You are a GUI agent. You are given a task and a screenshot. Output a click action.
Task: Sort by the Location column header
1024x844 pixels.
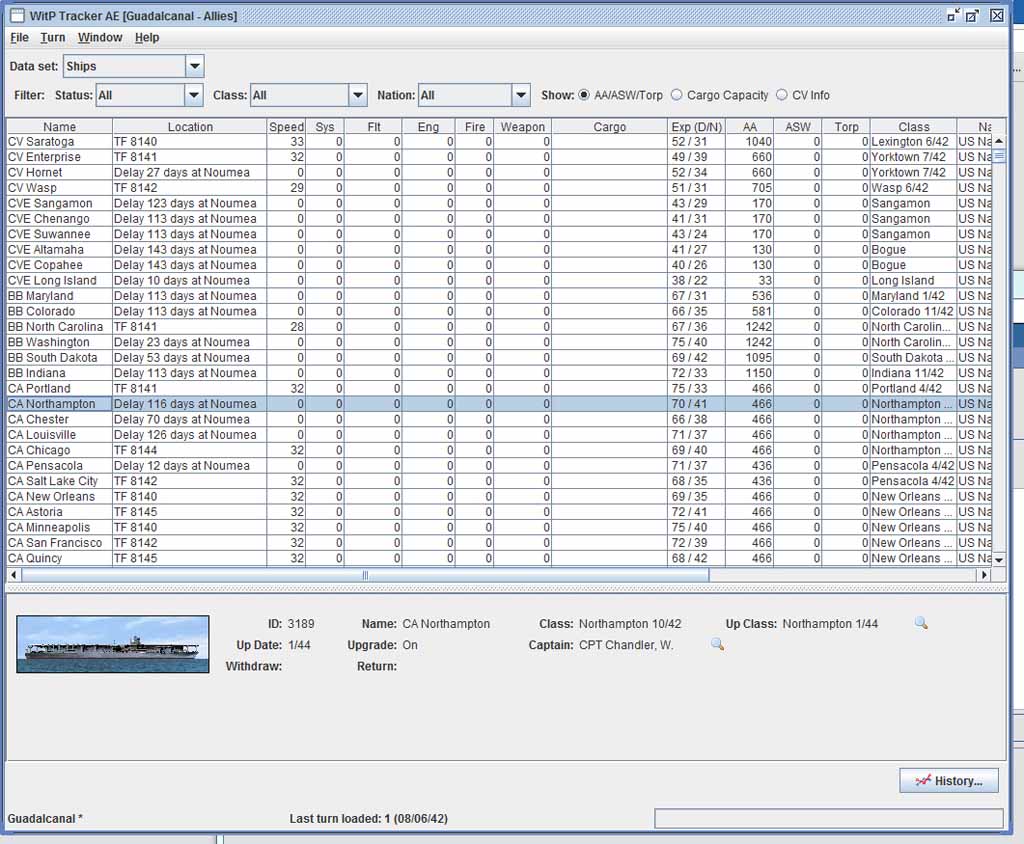pos(190,127)
